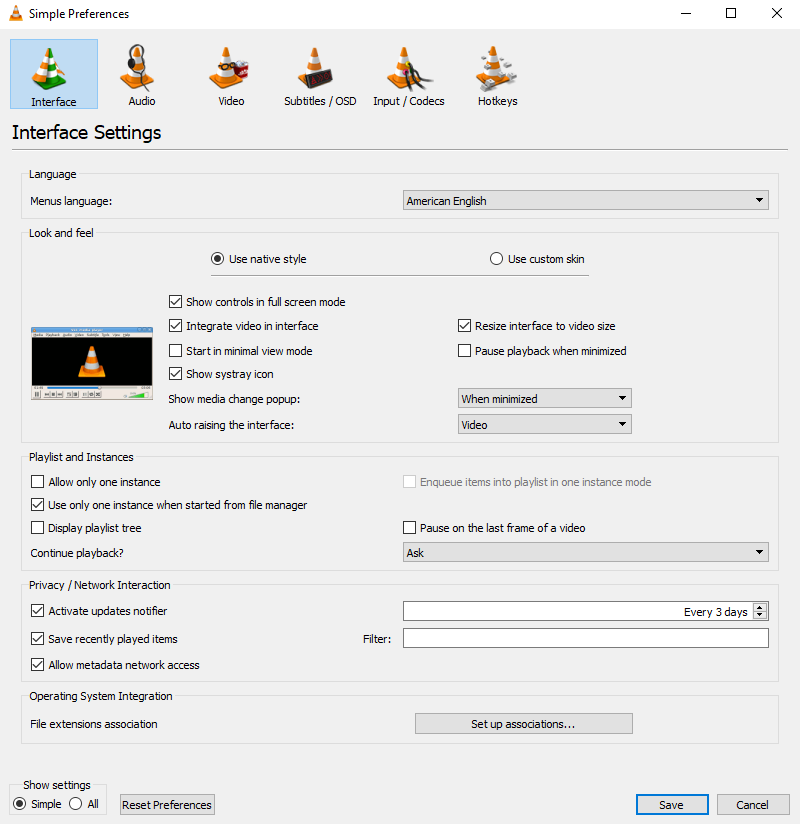Viewport: 800px width, 824px height.
Task: Open the Menus language dropdown
Action: tap(586, 200)
